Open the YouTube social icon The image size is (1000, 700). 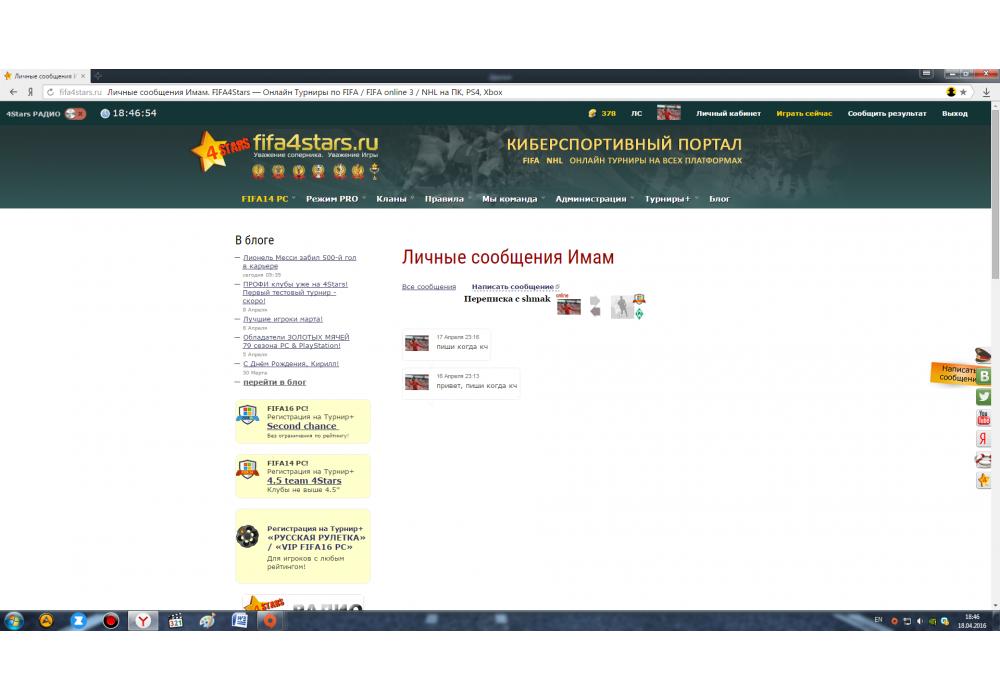pos(983,418)
